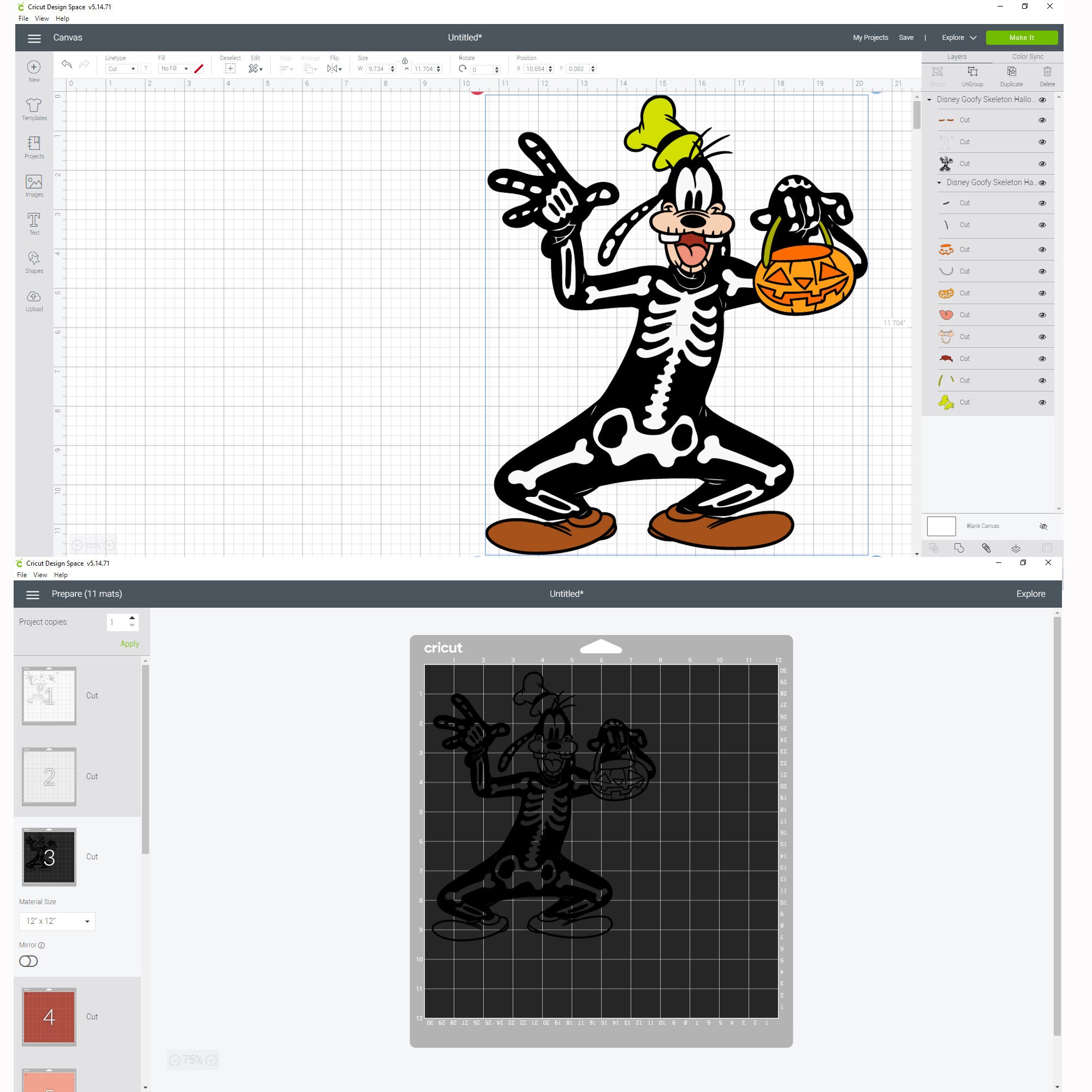Click the Redo arrow in Canvas toolbar
The height and width of the screenshot is (1092, 1092).
point(84,64)
